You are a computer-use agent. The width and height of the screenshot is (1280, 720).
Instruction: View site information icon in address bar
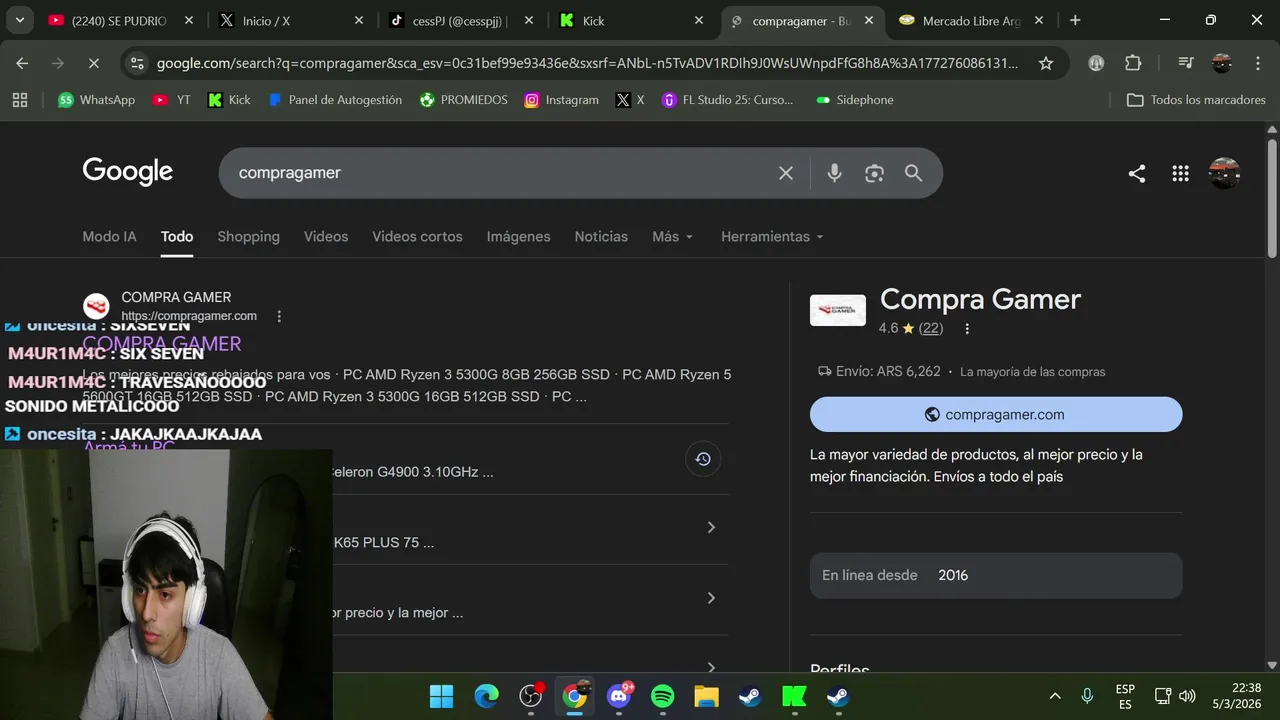[138, 63]
